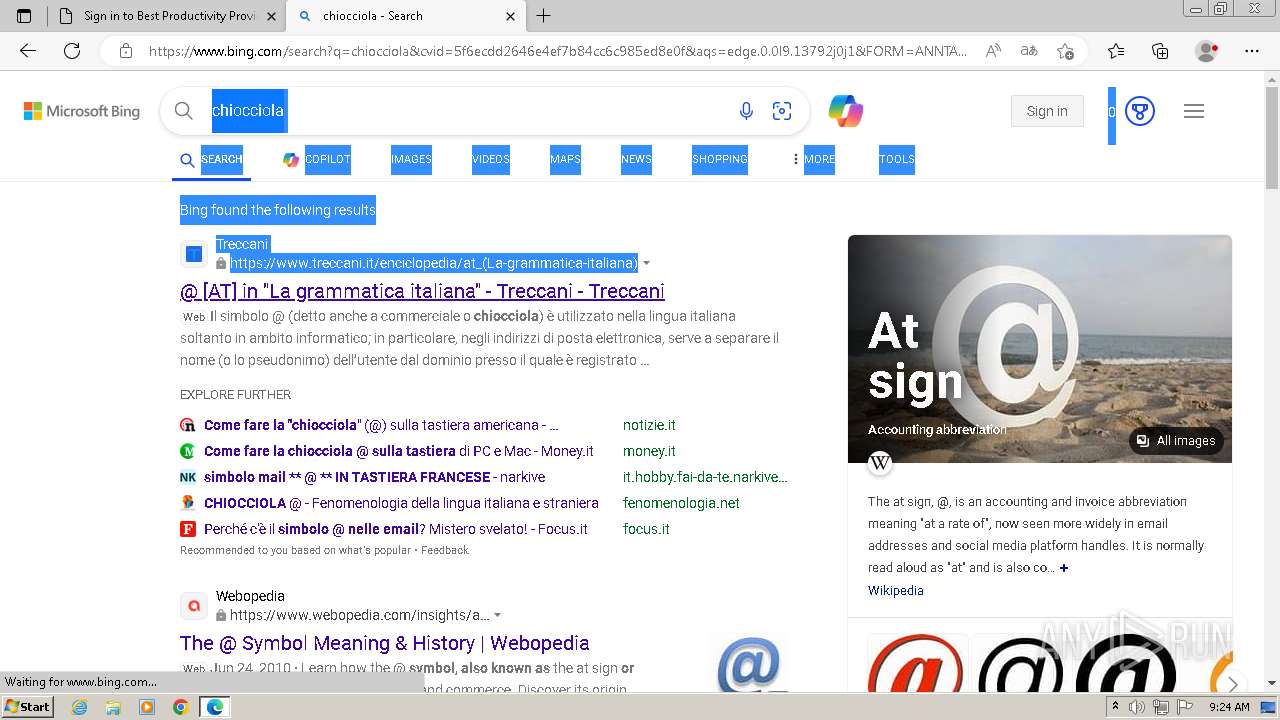Expand Webopedia result URL dropdown arrow

pos(497,615)
